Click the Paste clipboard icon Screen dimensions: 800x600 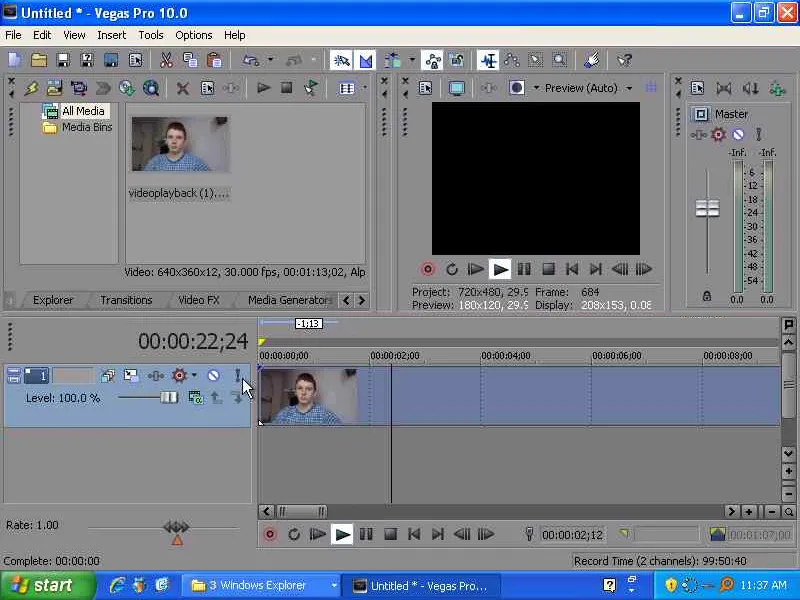tap(214, 60)
